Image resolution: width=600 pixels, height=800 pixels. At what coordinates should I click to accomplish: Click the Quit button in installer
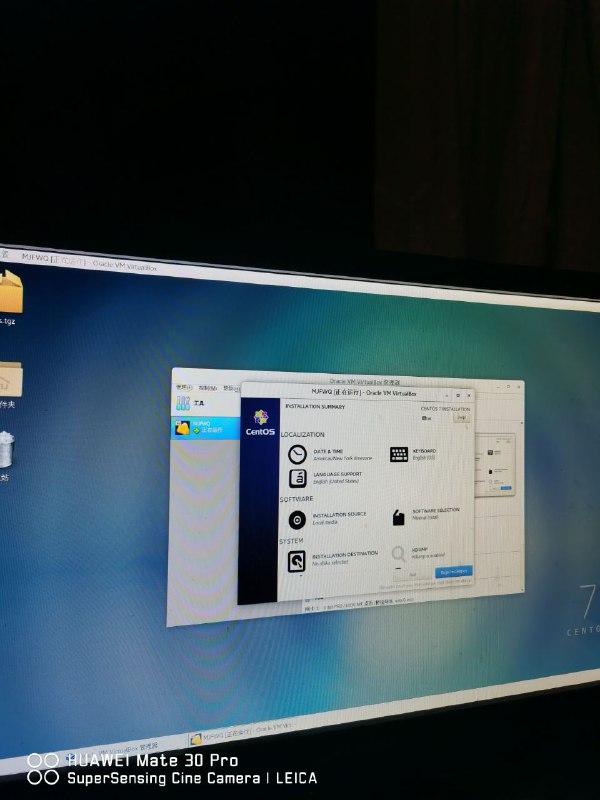[x=412, y=574]
